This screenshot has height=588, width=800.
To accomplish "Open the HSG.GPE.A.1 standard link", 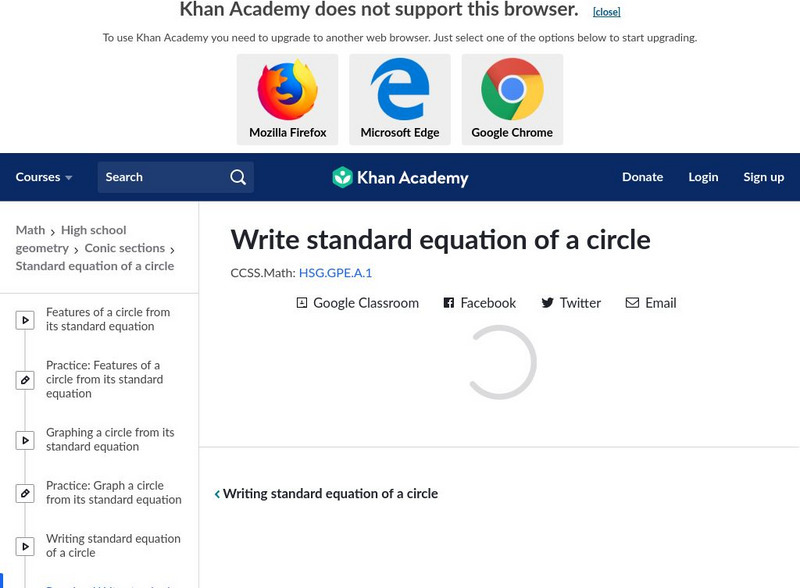I will pos(335,272).
